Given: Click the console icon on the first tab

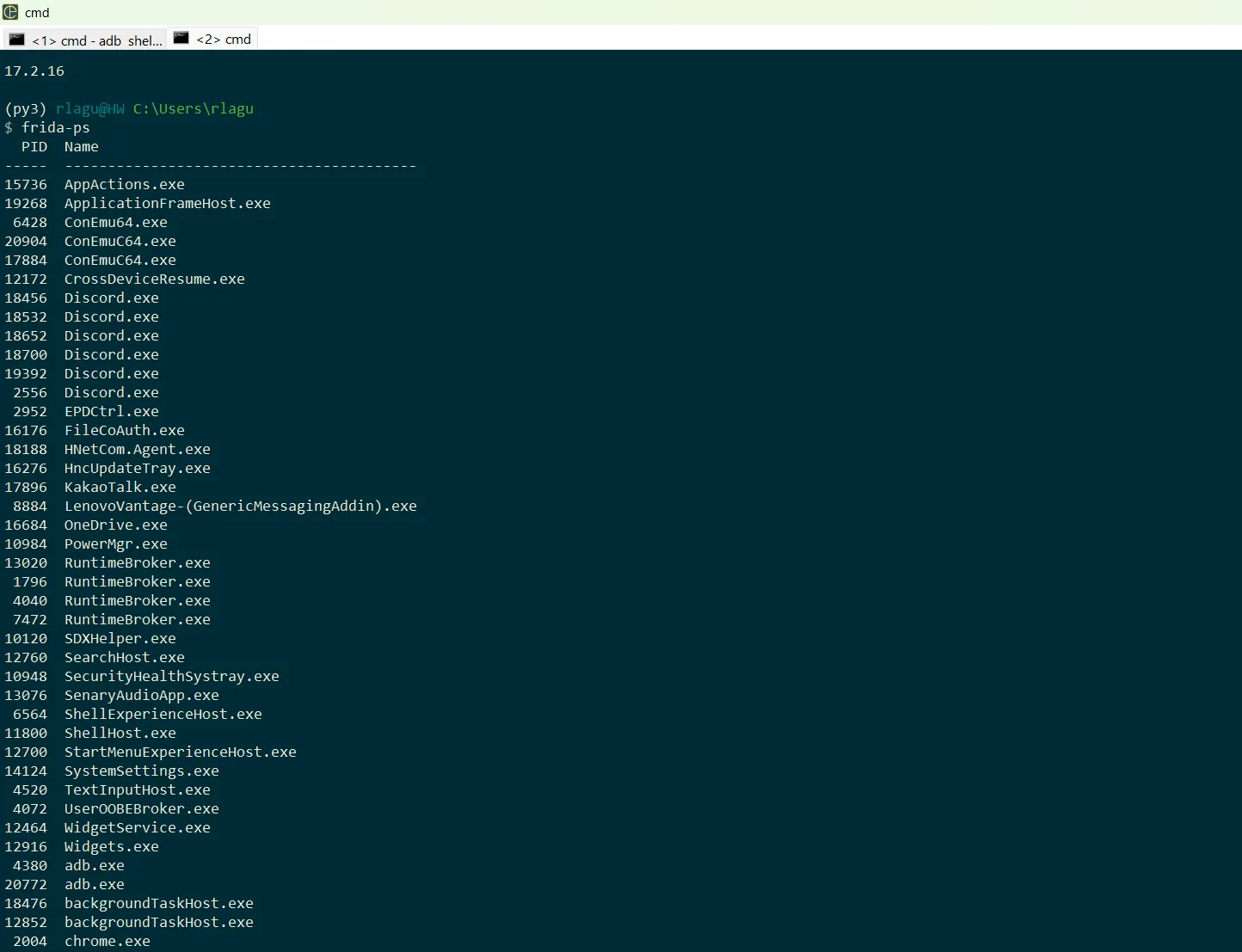Looking at the screenshot, I should click(x=17, y=40).
